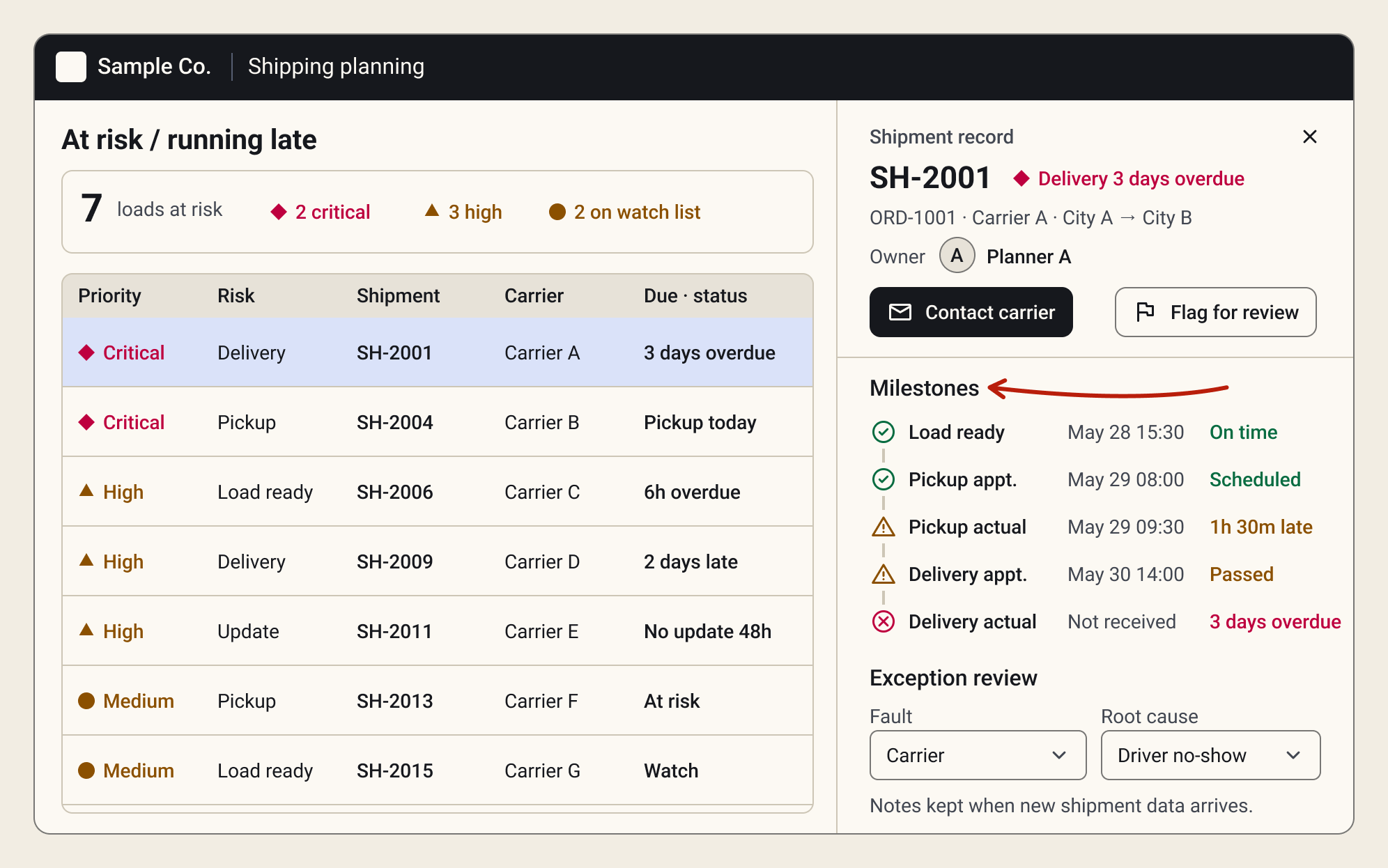Click the ORD-1001 order reference line

[x=1031, y=217]
